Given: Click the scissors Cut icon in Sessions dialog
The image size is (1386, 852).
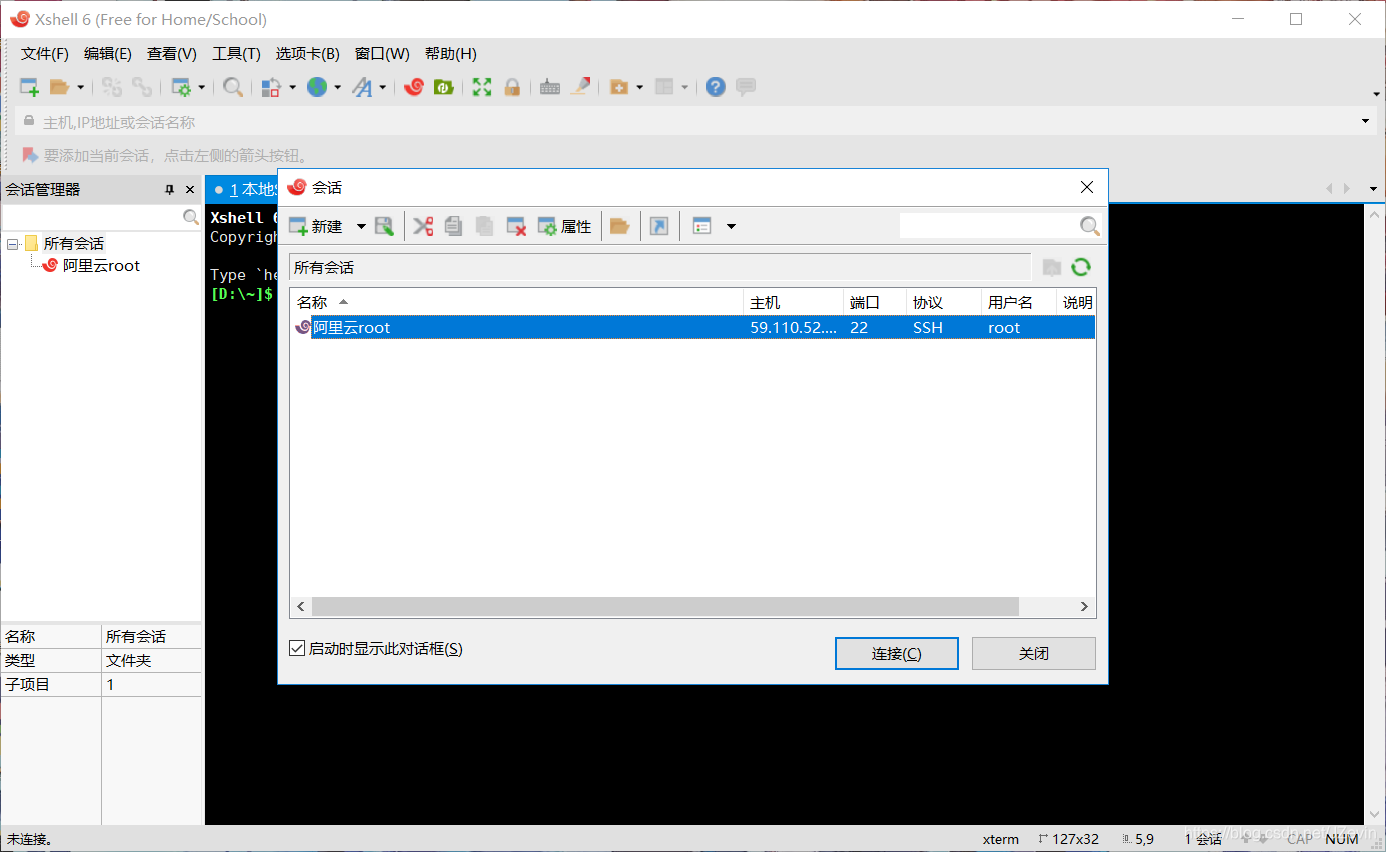Looking at the screenshot, I should coord(423,226).
